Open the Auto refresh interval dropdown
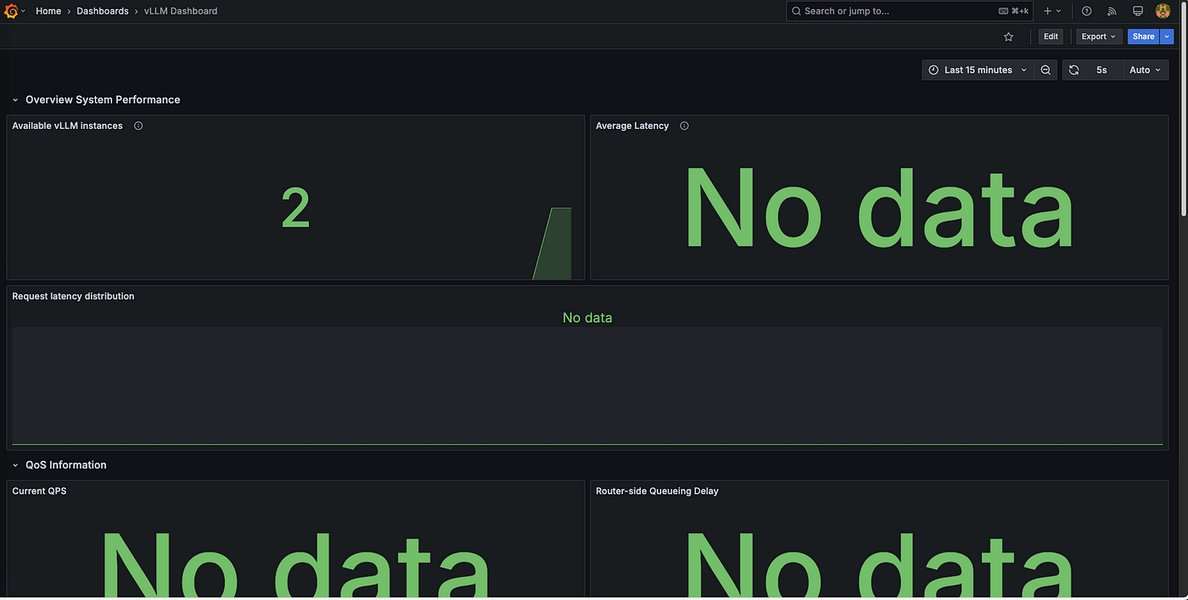 click(1145, 70)
